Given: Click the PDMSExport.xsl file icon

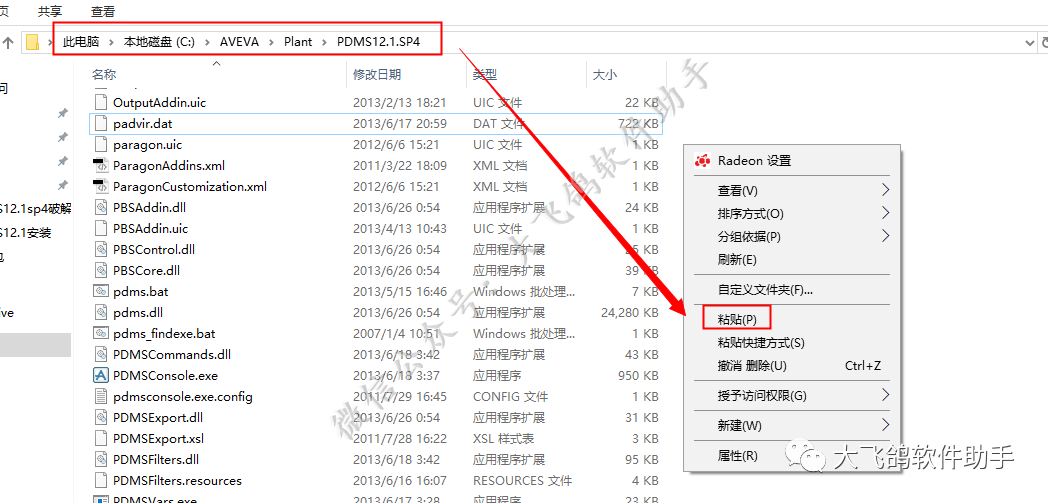Looking at the screenshot, I should (100, 438).
